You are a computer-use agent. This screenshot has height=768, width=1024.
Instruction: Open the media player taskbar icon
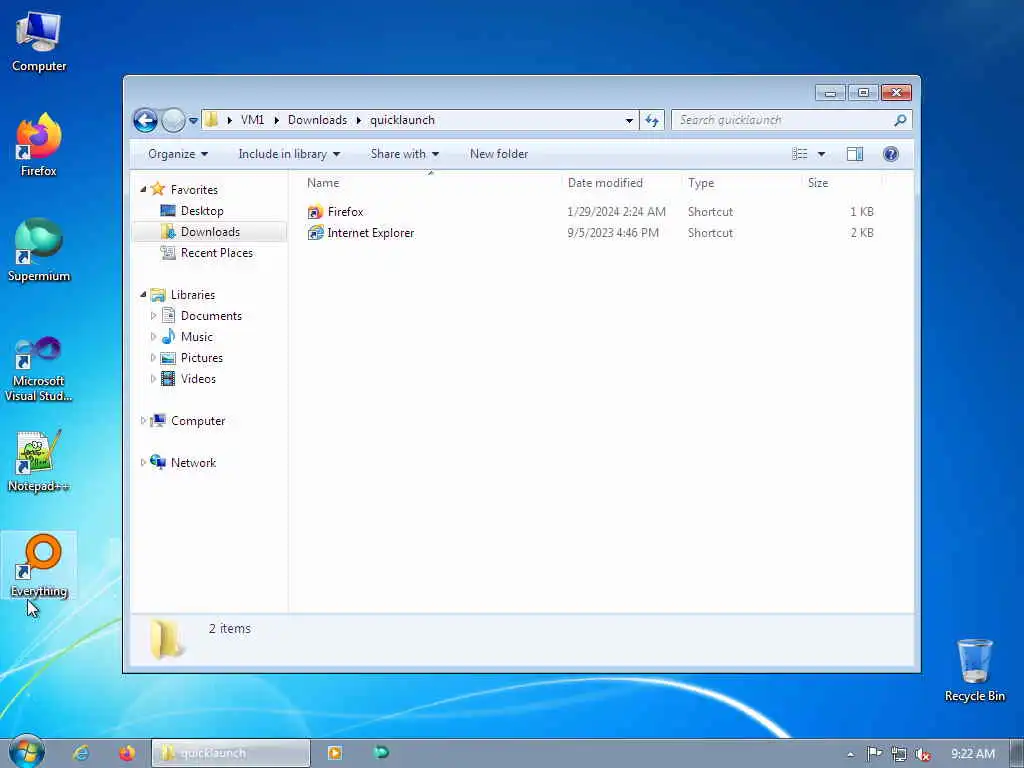point(334,753)
